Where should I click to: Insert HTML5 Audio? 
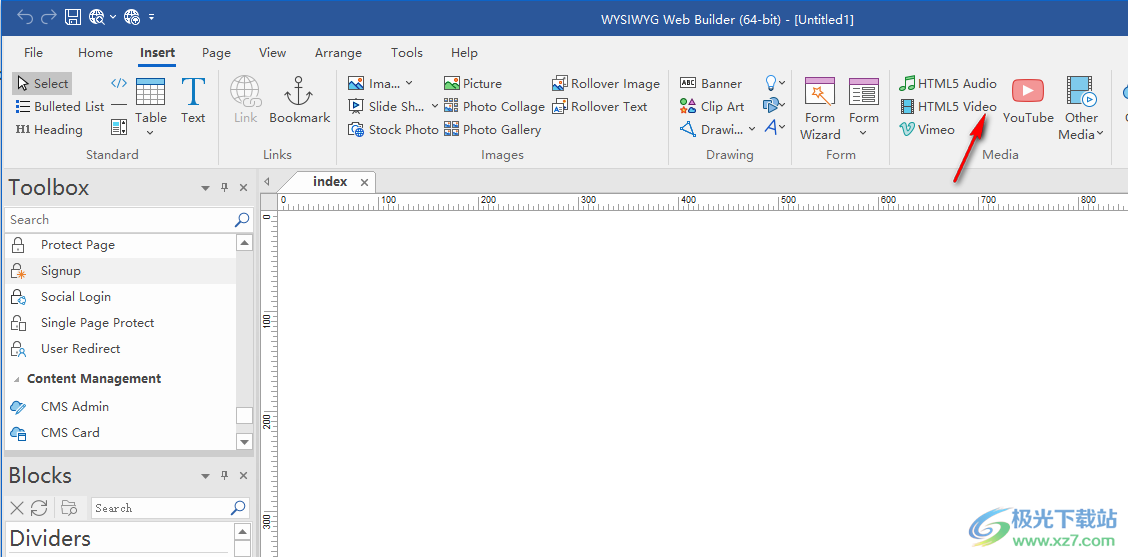[948, 83]
